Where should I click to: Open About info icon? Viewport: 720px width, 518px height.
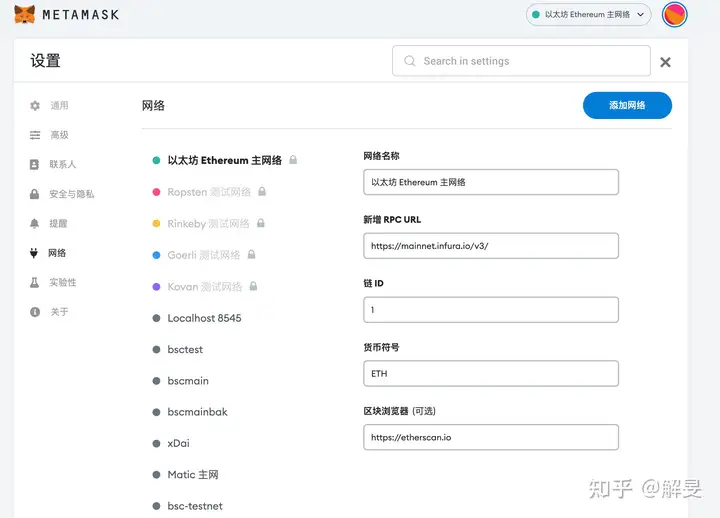click(35, 312)
